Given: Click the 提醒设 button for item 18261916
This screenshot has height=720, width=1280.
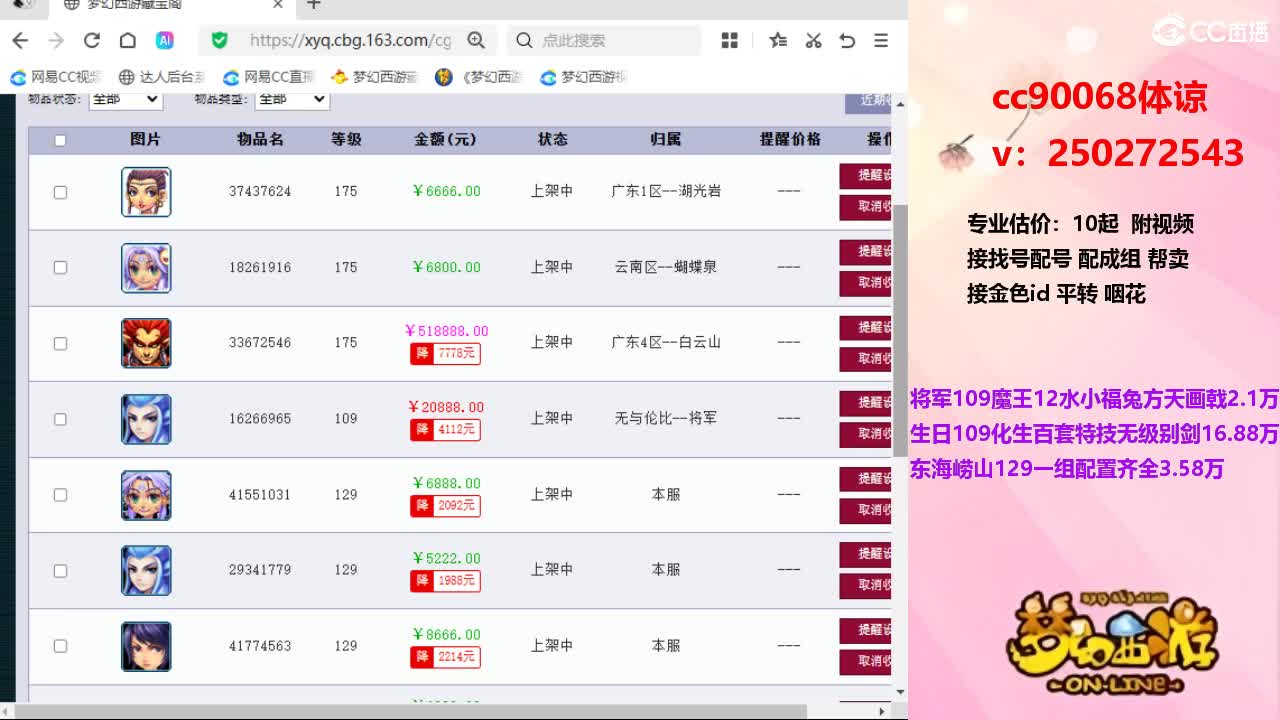Looking at the screenshot, I should pyautogui.click(x=865, y=251).
